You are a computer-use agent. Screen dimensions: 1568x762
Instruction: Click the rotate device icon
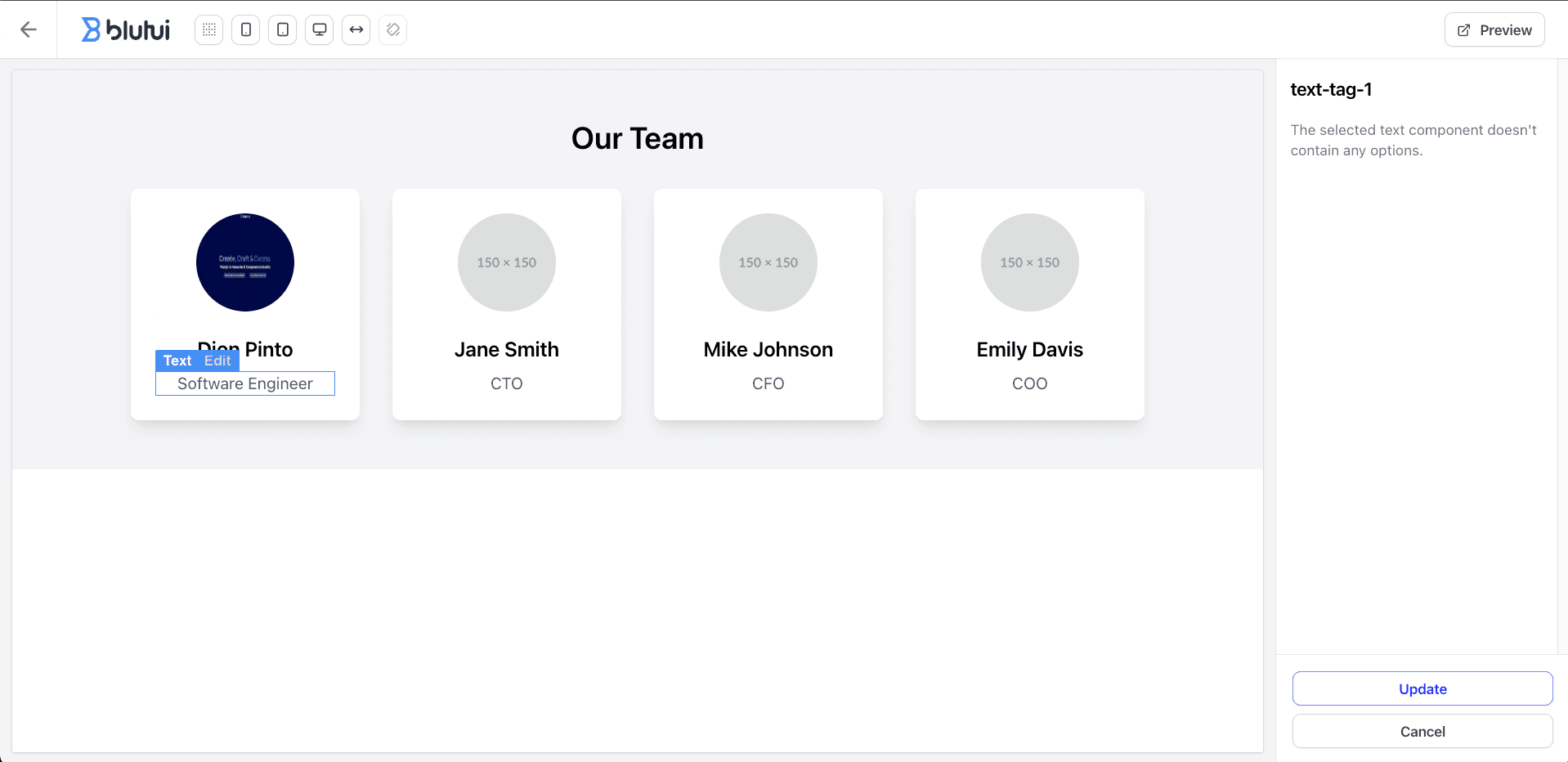pyautogui.click(x=393, y=30)
